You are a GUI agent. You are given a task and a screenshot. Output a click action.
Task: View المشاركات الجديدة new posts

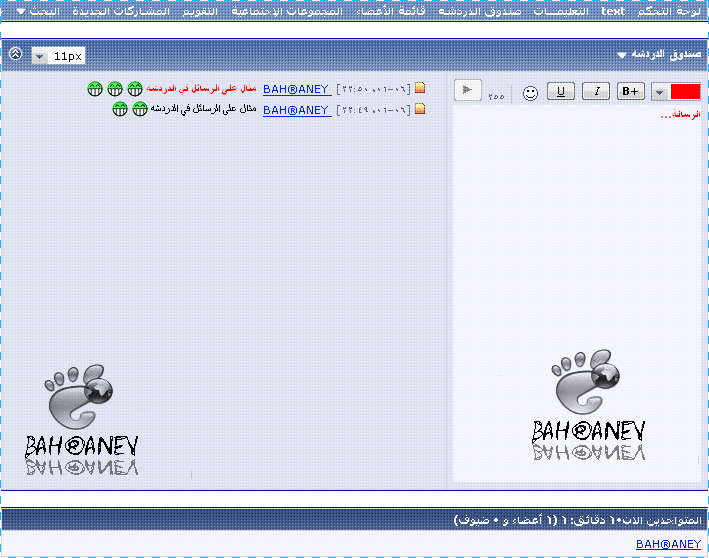[x=119, y=10]
